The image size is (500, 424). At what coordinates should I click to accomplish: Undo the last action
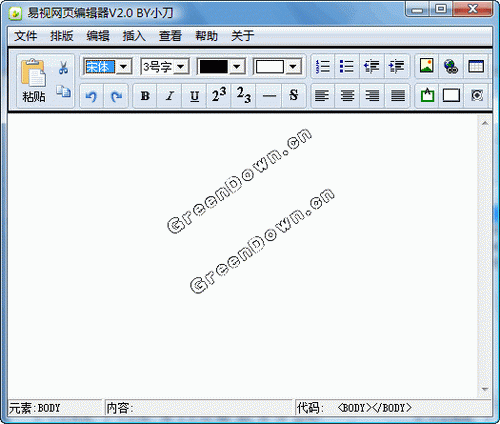tap(91, 96)
